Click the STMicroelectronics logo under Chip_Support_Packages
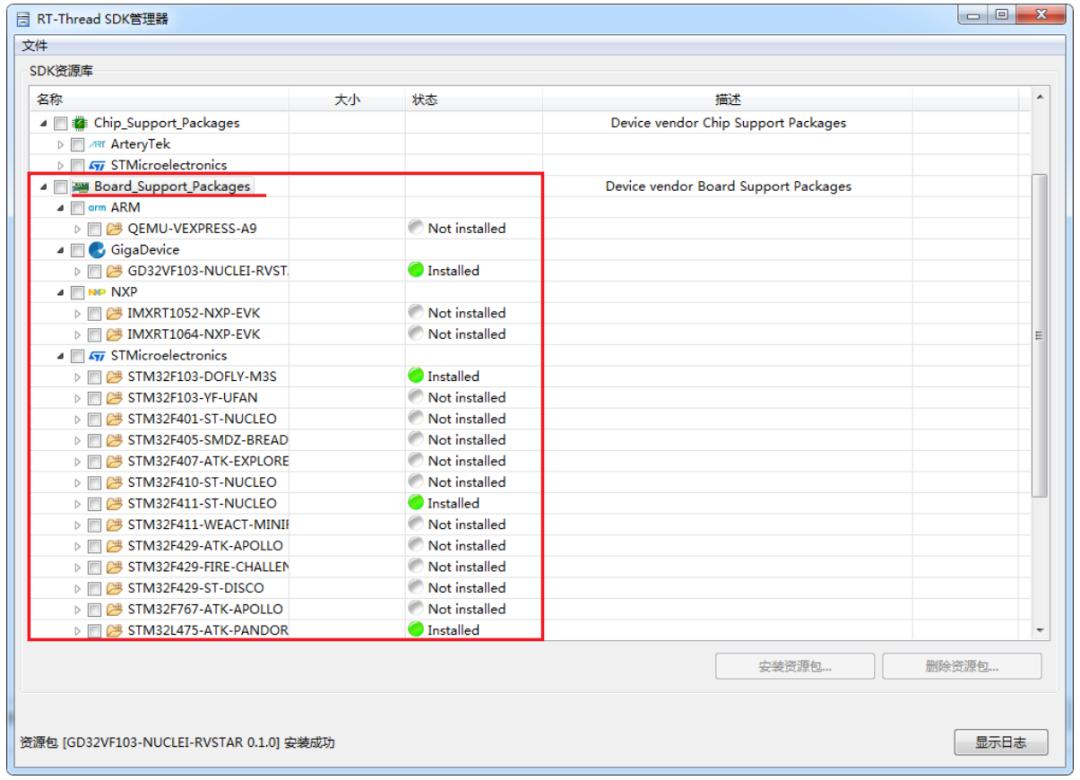Image resolution: width=1080 pixels, height=780 pixels. coord(97,165)
